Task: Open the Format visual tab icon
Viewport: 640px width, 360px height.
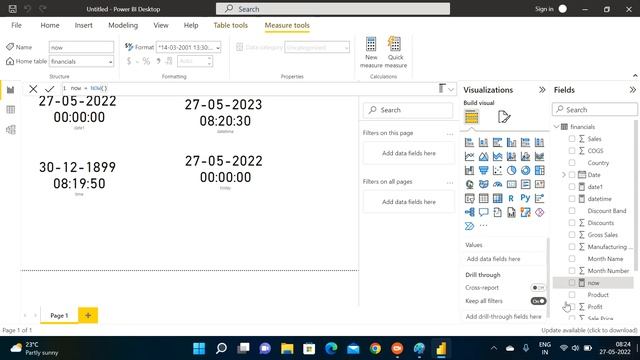Action: pos(504,117)
